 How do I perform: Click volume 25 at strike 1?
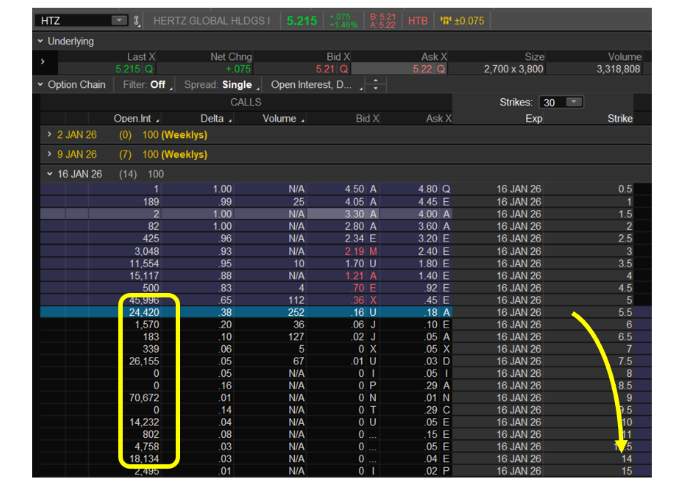coord(298,202)
